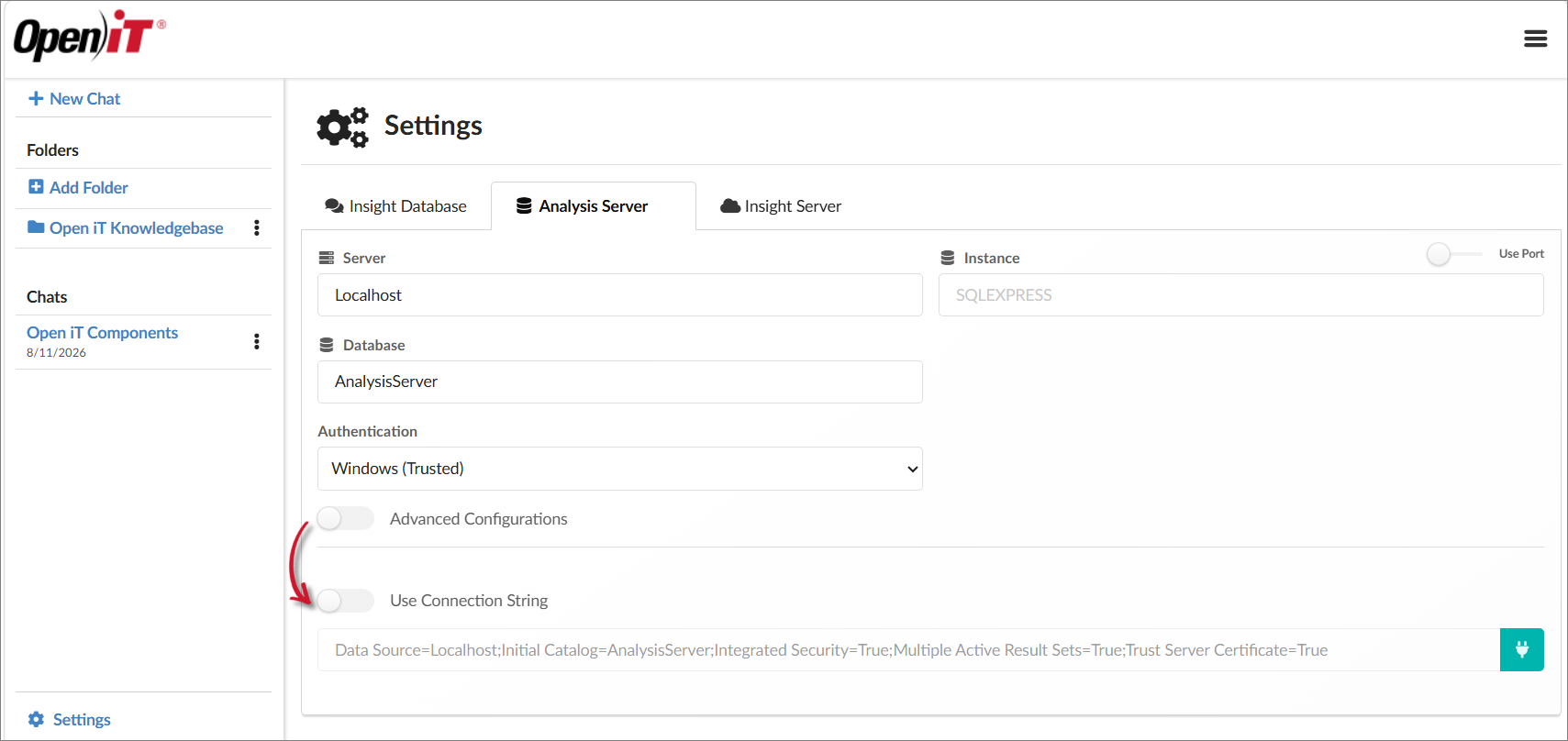This screenshot has width=1568, height=741.
Task: Open options menu for Open iT Knowledgebase
Action: (x=257, y=227)
